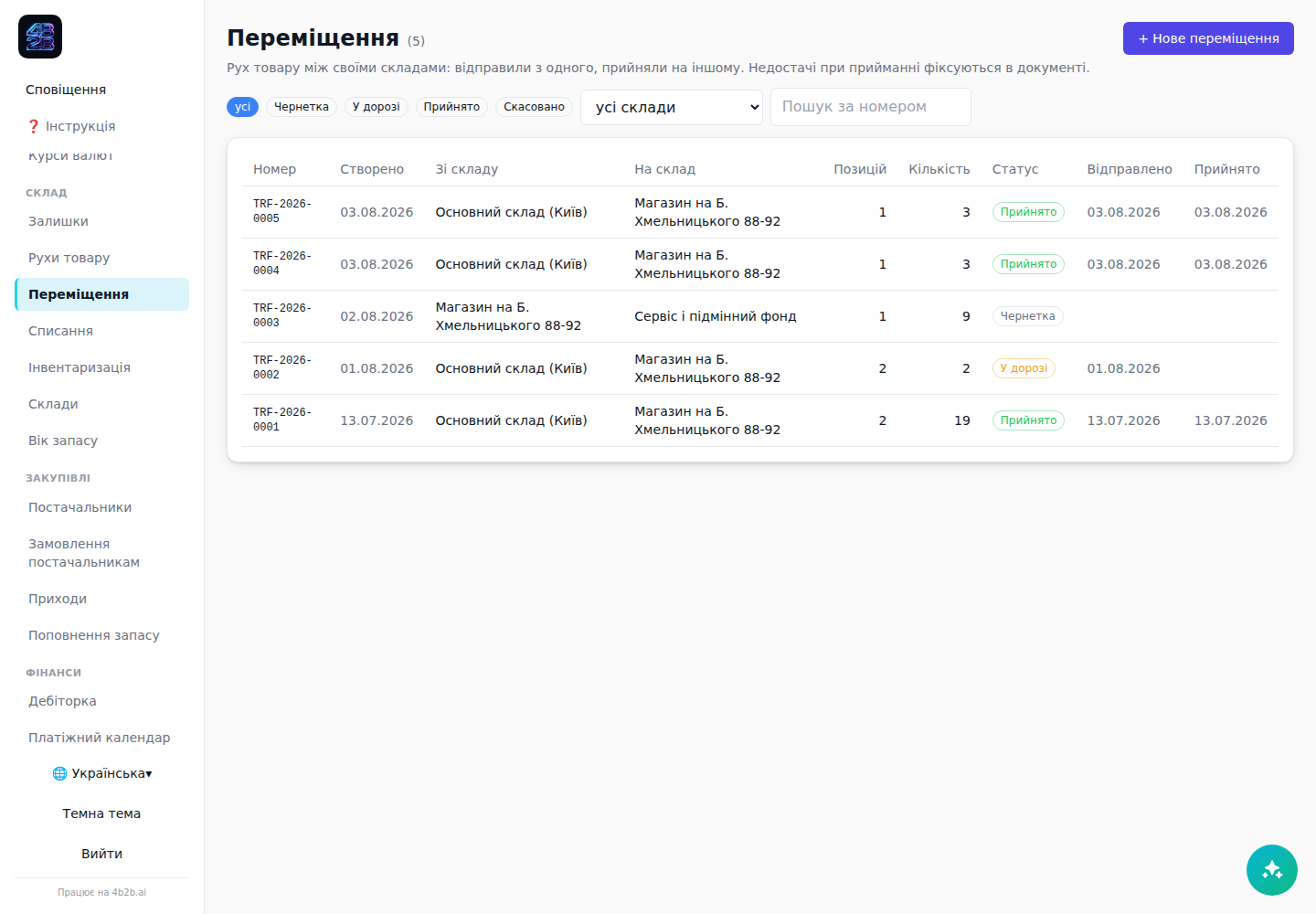Open the AI assistant sparkle button
This screenshot has height=914, width=1316.
point(1271,869)
